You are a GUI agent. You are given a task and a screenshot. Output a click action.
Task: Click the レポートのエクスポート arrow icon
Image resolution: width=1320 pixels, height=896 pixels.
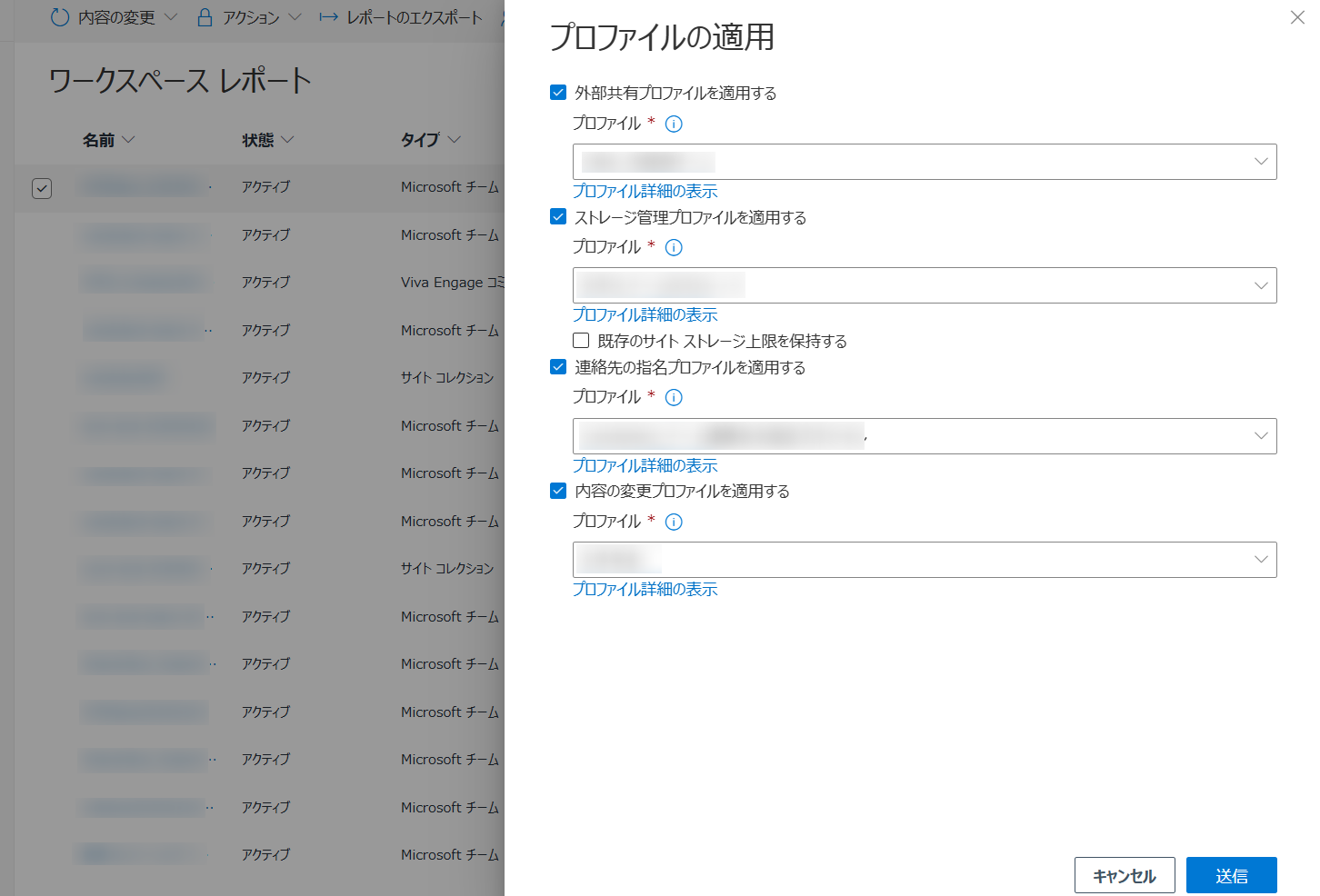click(329, 17)
